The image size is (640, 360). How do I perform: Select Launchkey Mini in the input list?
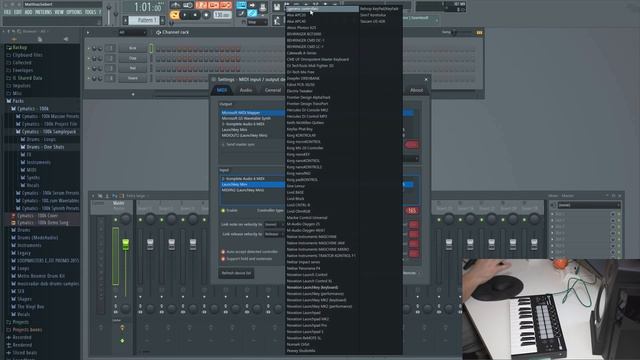point(252,184)
